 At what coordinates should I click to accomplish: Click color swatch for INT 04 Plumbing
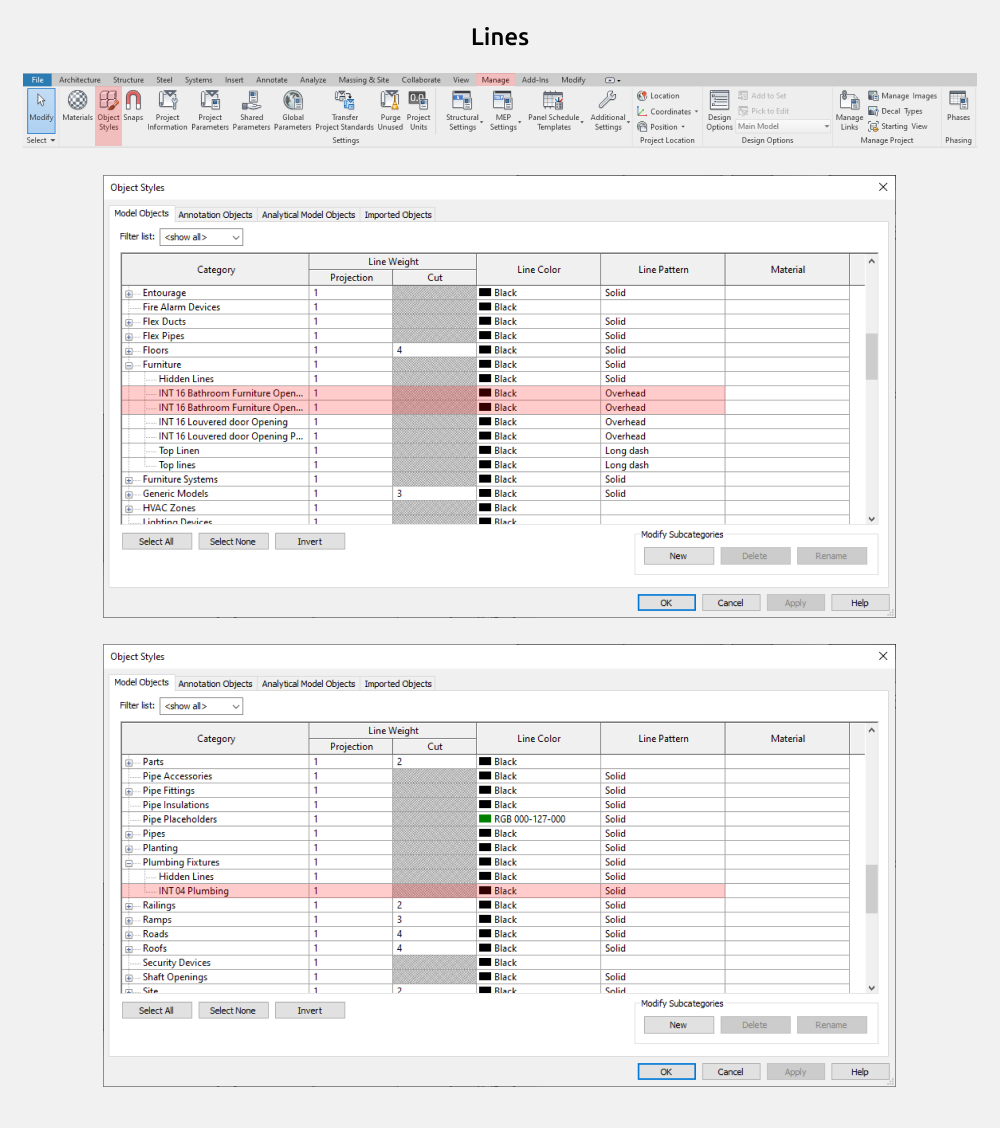click(486, 891)
